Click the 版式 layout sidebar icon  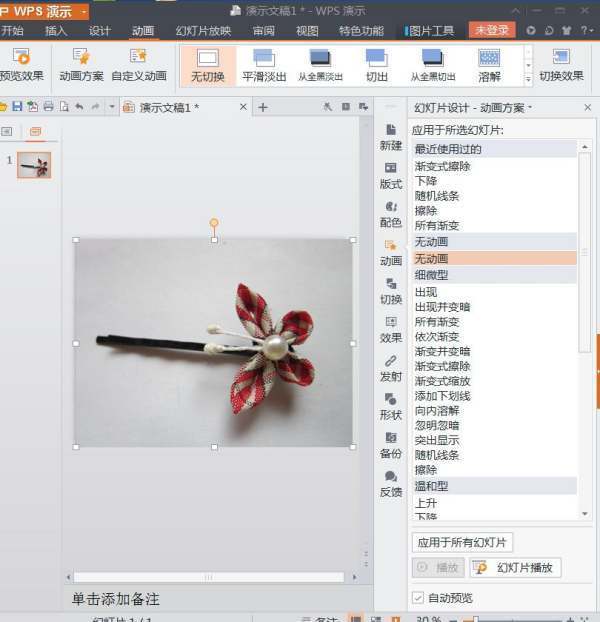coord(391,176)
